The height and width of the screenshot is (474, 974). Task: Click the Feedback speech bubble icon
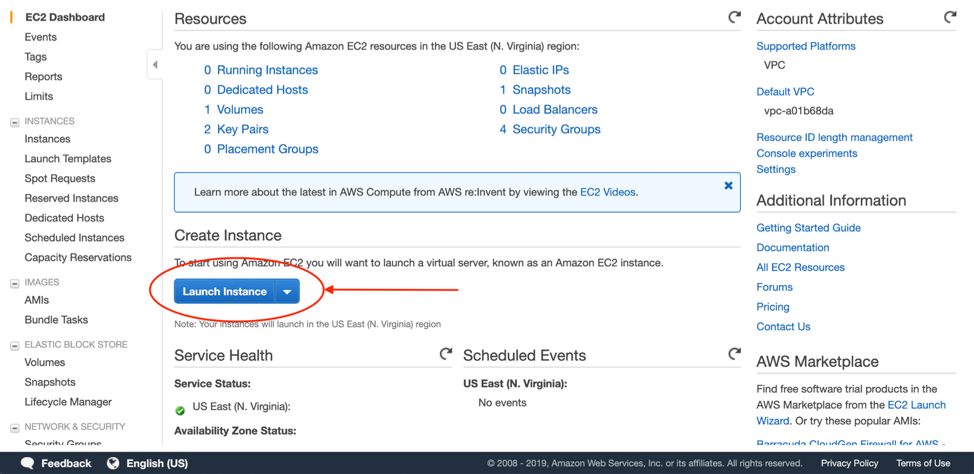pos(28,463)
